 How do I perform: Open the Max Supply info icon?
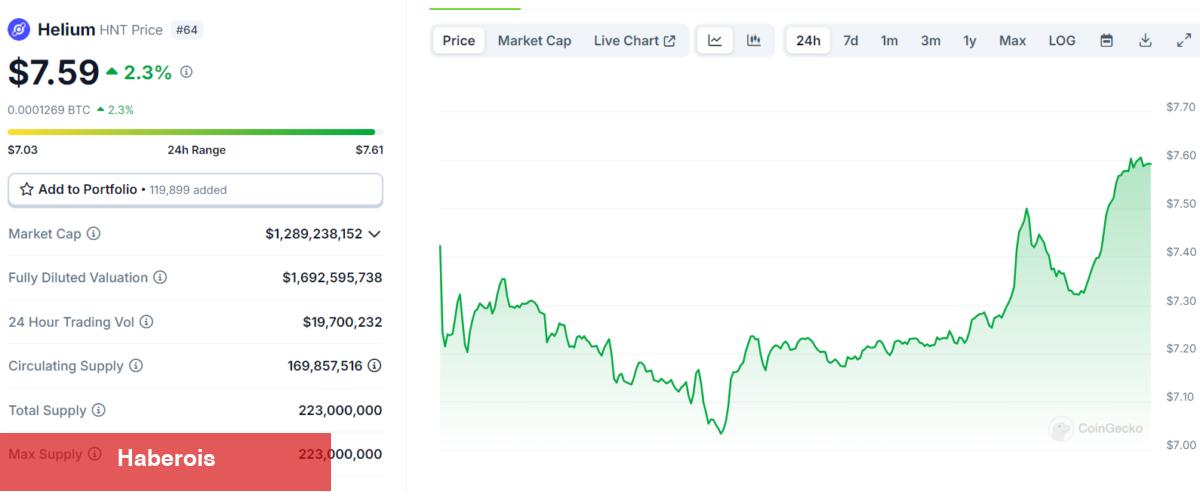pyautogui.click(x=95, y=454)
